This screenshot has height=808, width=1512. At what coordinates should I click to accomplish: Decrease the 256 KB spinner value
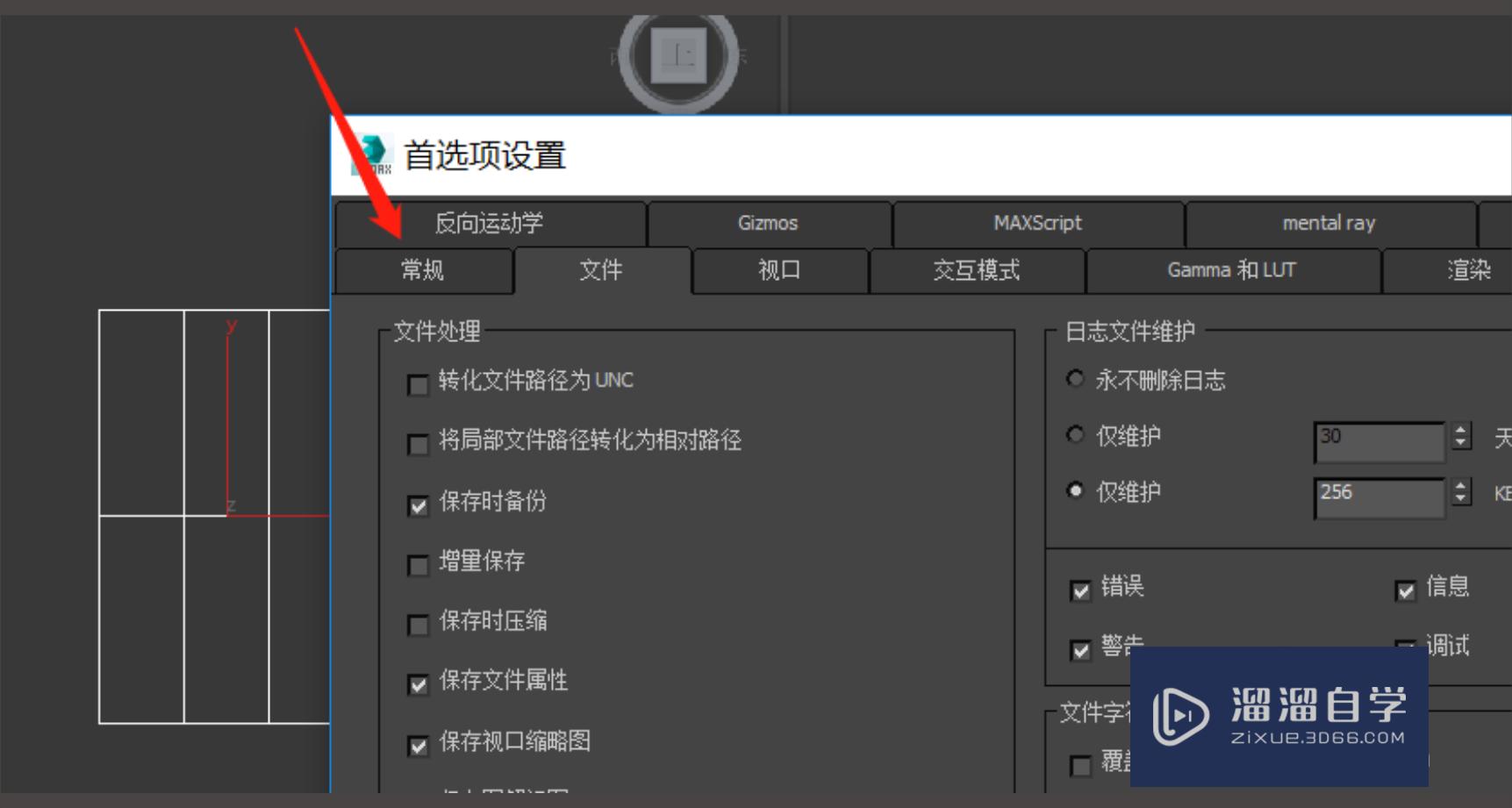(x=1461, y=498)
